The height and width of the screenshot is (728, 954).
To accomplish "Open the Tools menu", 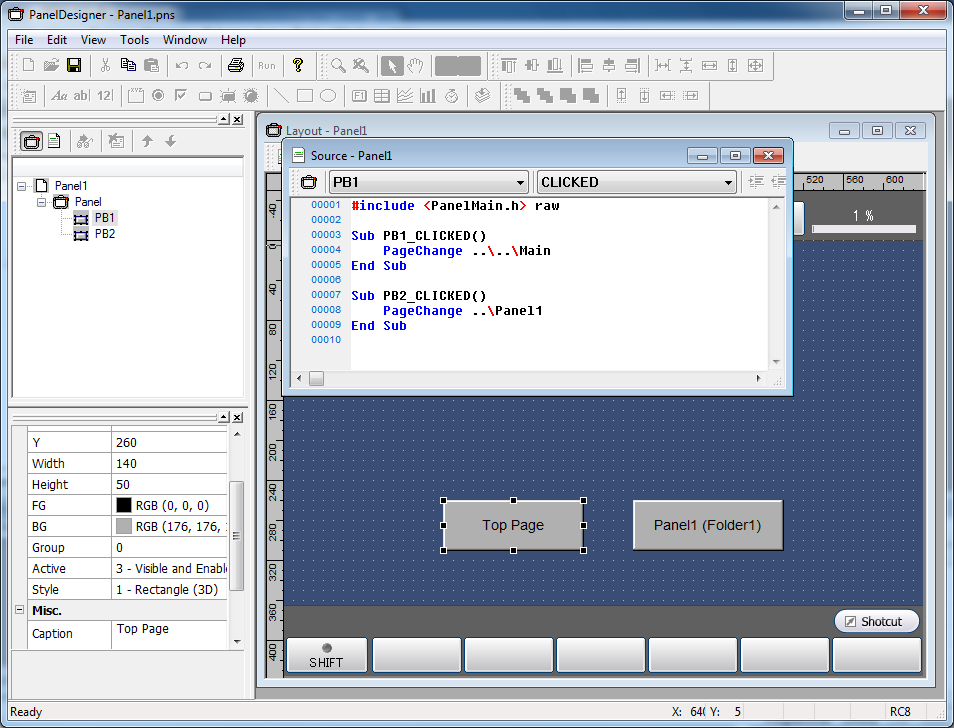I will tap(134, 40).
